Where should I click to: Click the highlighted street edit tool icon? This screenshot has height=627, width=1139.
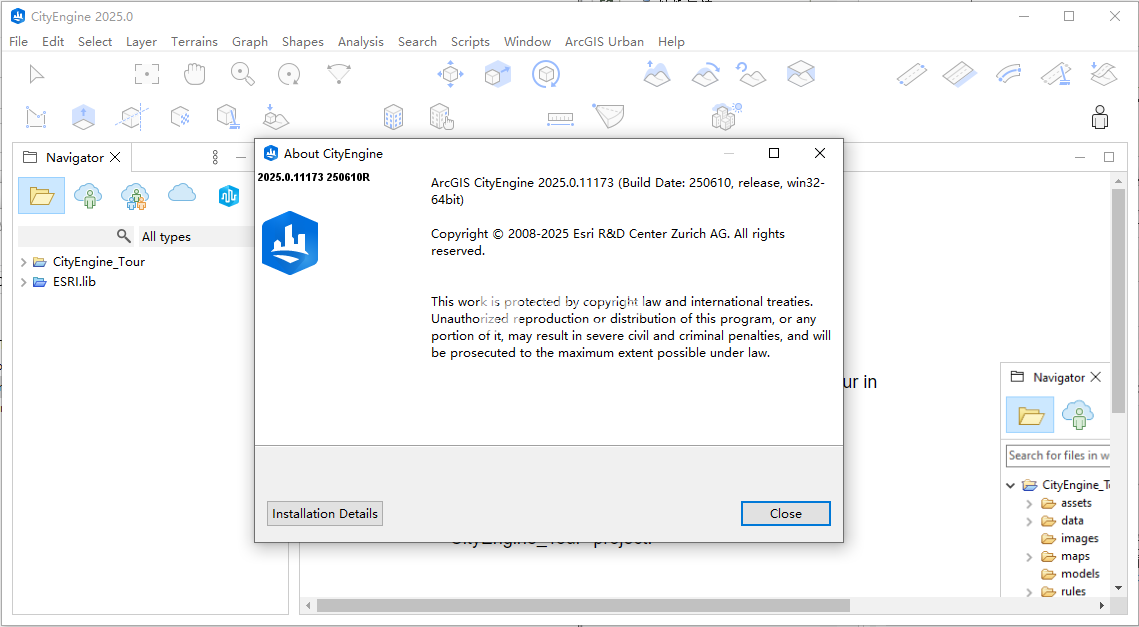click(960, 74)
